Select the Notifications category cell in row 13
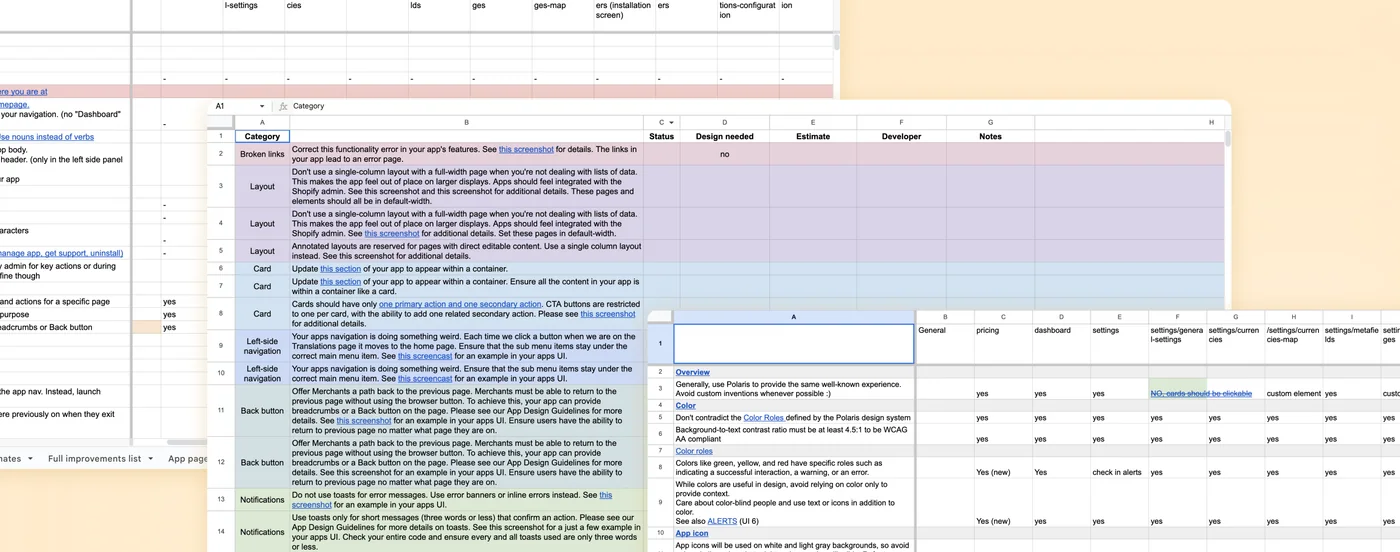Image resolution: width=1400 pixels, height=552 pixels. click(x=262, y=499)
